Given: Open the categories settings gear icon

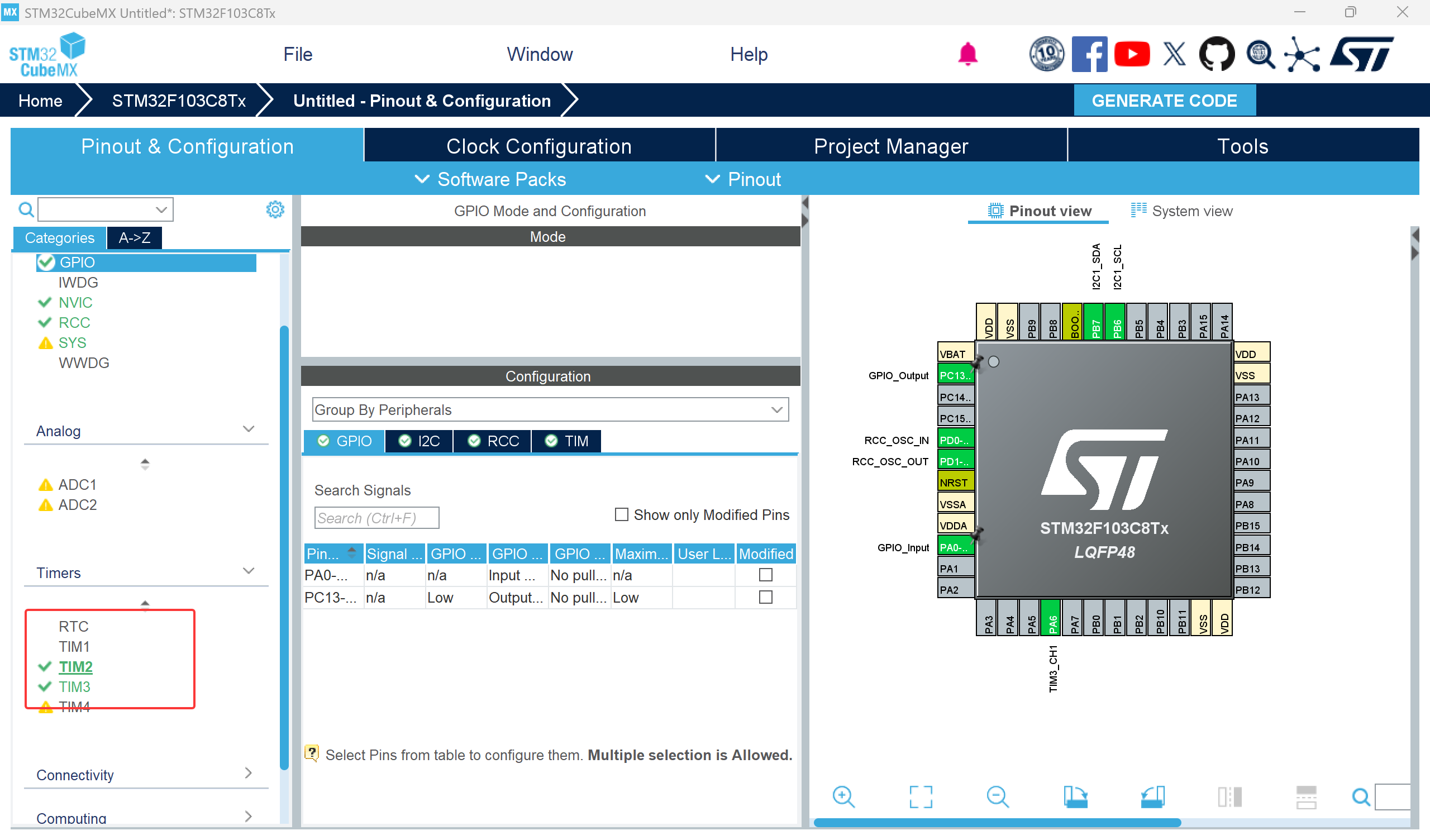Looking at the screenshot, I should (275, 210).
